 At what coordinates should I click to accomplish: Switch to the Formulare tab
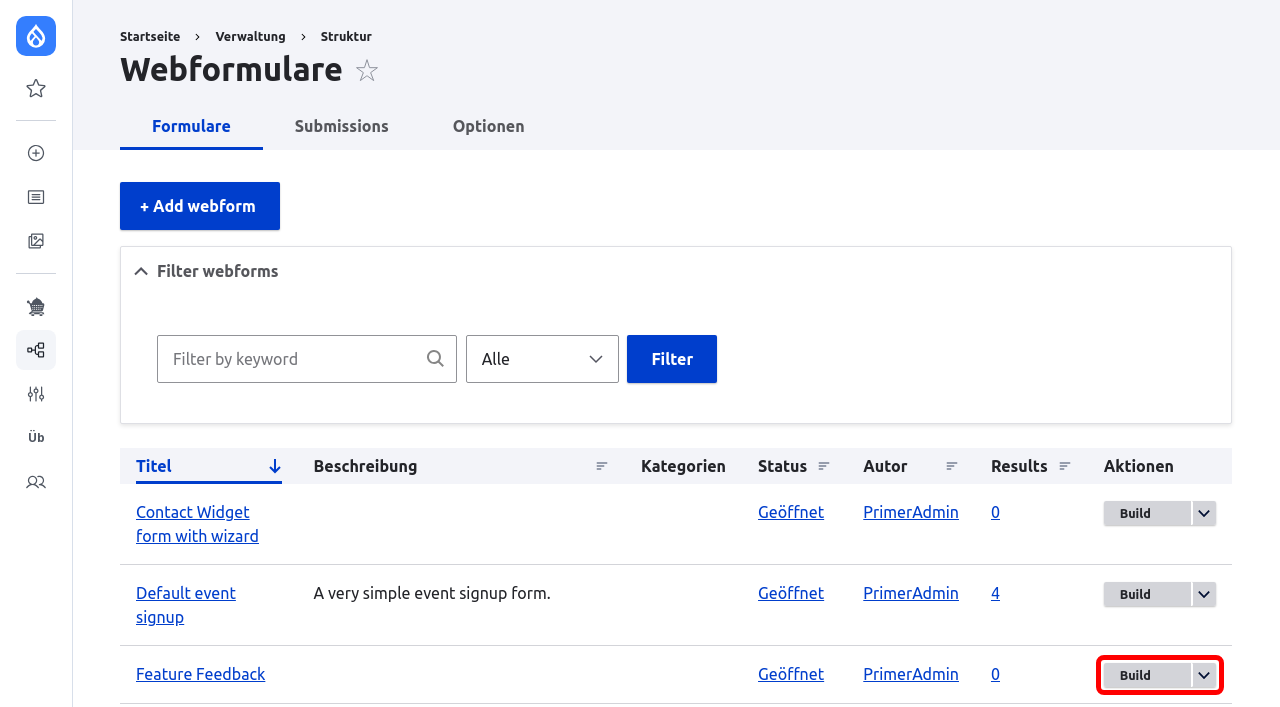click(x=191, y=126)
